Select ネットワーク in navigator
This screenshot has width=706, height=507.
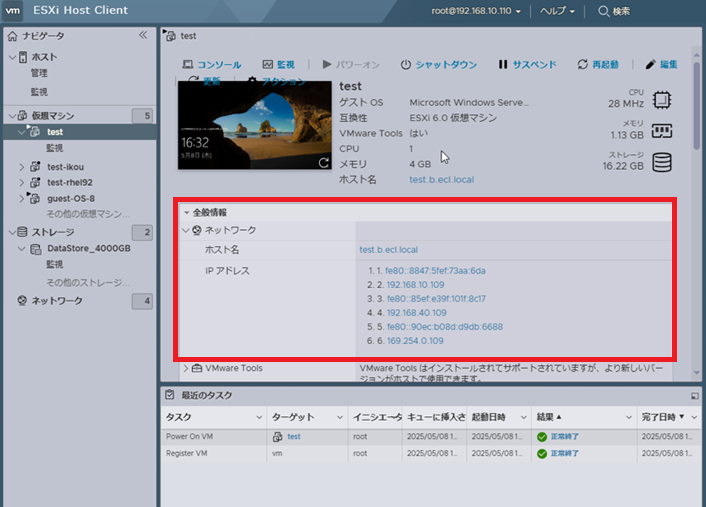(x=57, y=301)
